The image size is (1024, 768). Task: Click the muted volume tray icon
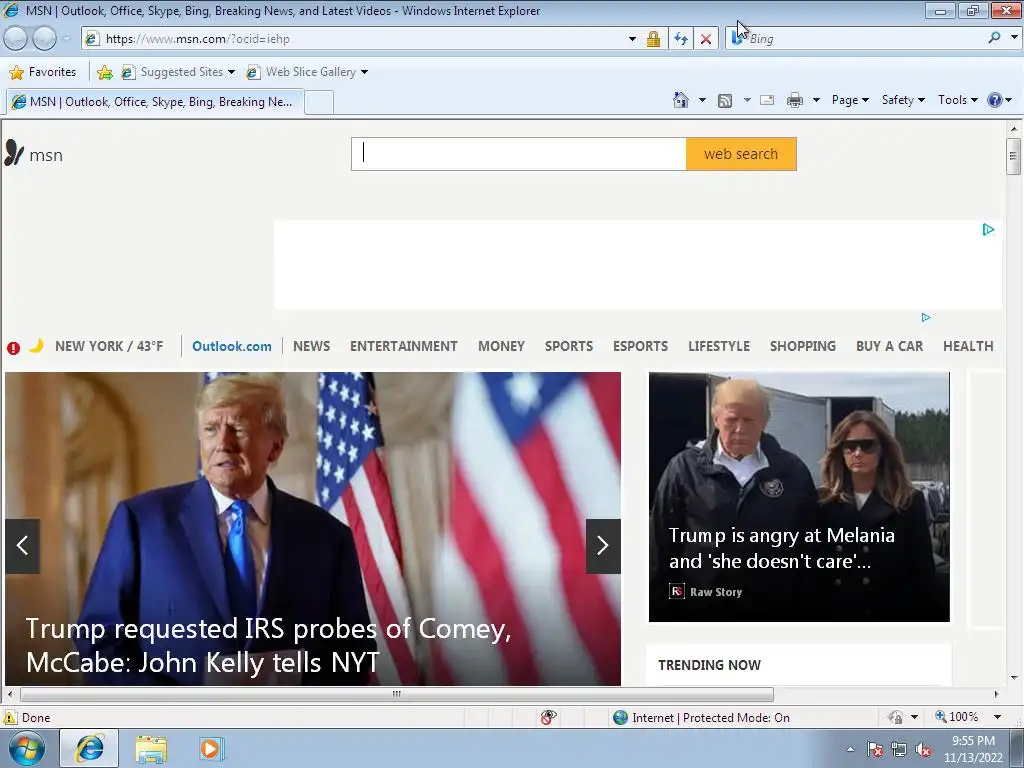(923, 750)
